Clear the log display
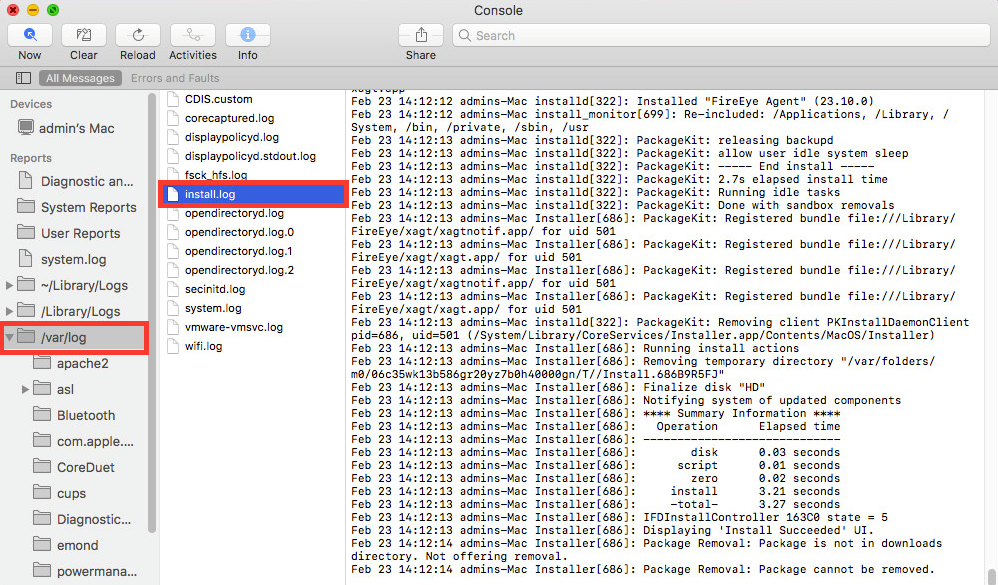This screenshot has width=998, height=585. 83,35
